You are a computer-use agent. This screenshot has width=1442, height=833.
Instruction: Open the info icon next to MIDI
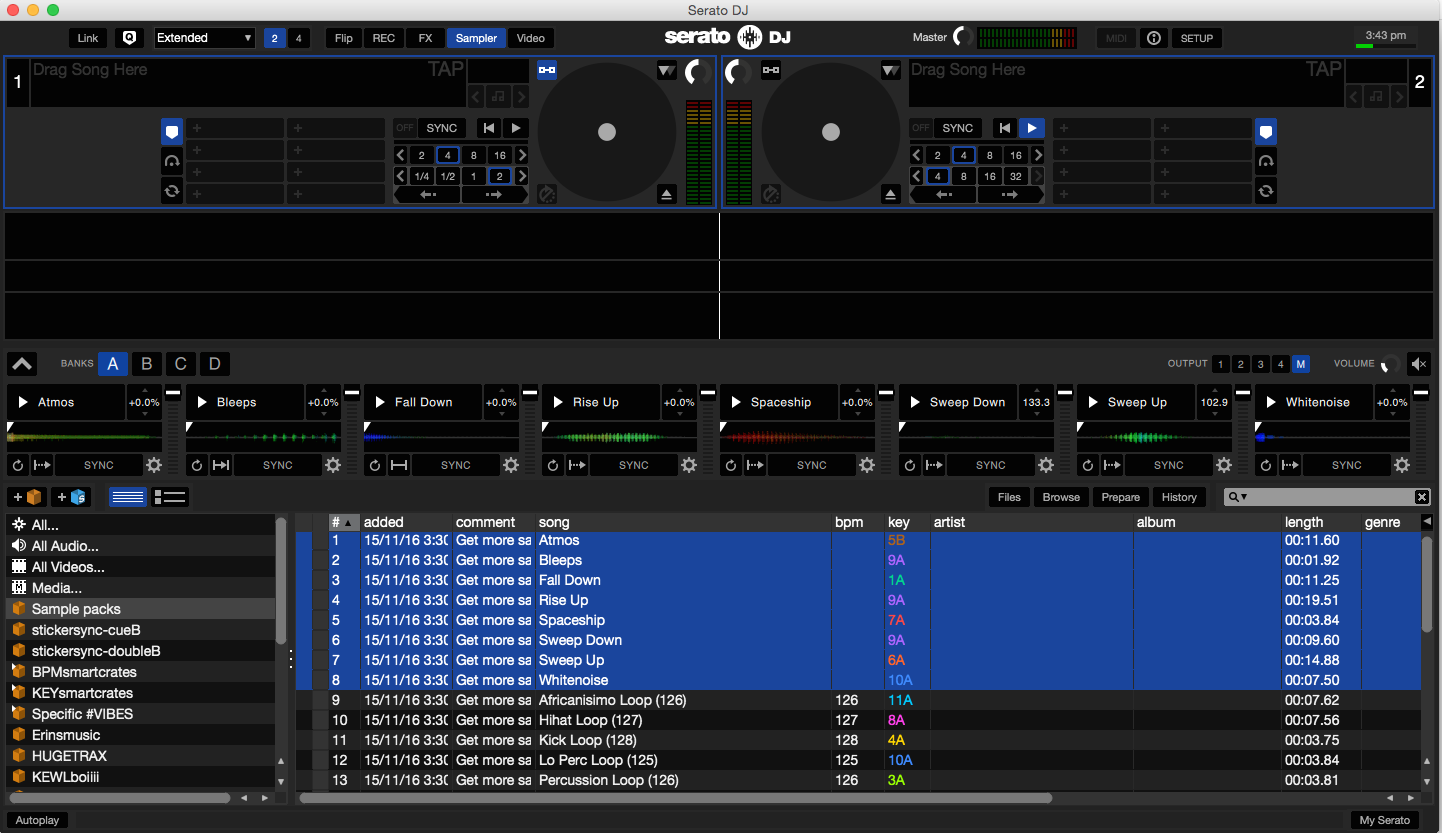(x=1154, y=38)
